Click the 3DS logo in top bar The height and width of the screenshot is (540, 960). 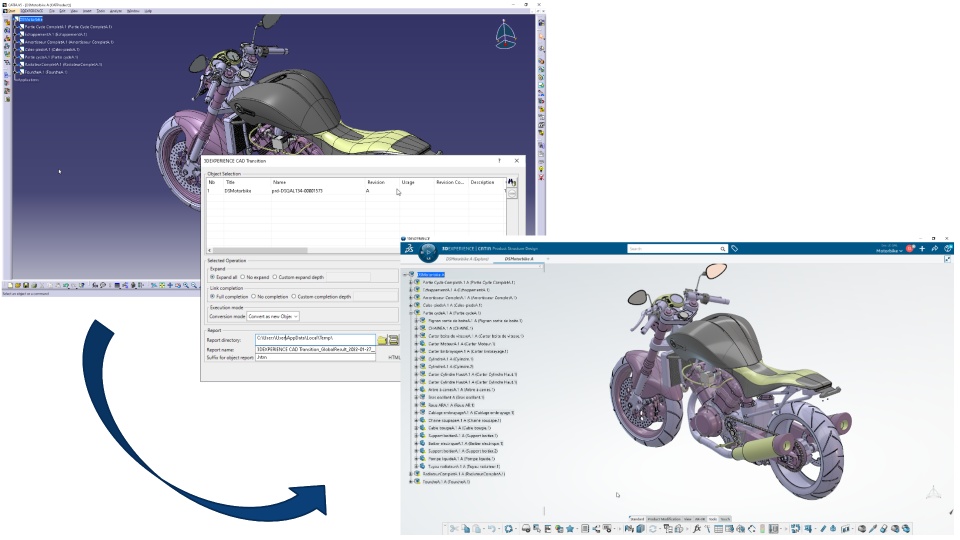(x=409, y=249)
